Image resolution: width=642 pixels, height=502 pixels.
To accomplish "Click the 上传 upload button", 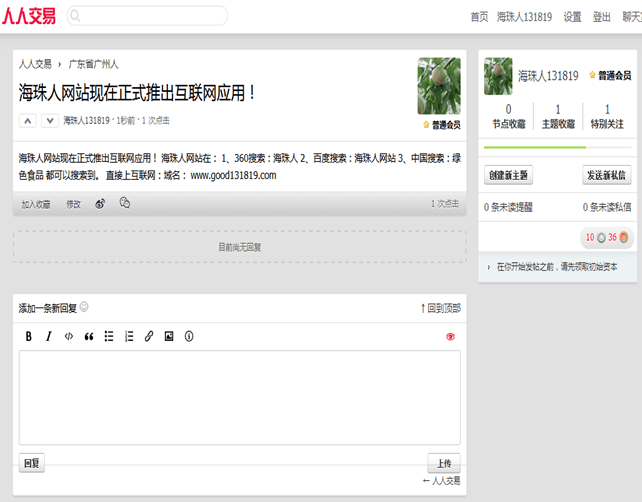I will (x=444, y=463).
